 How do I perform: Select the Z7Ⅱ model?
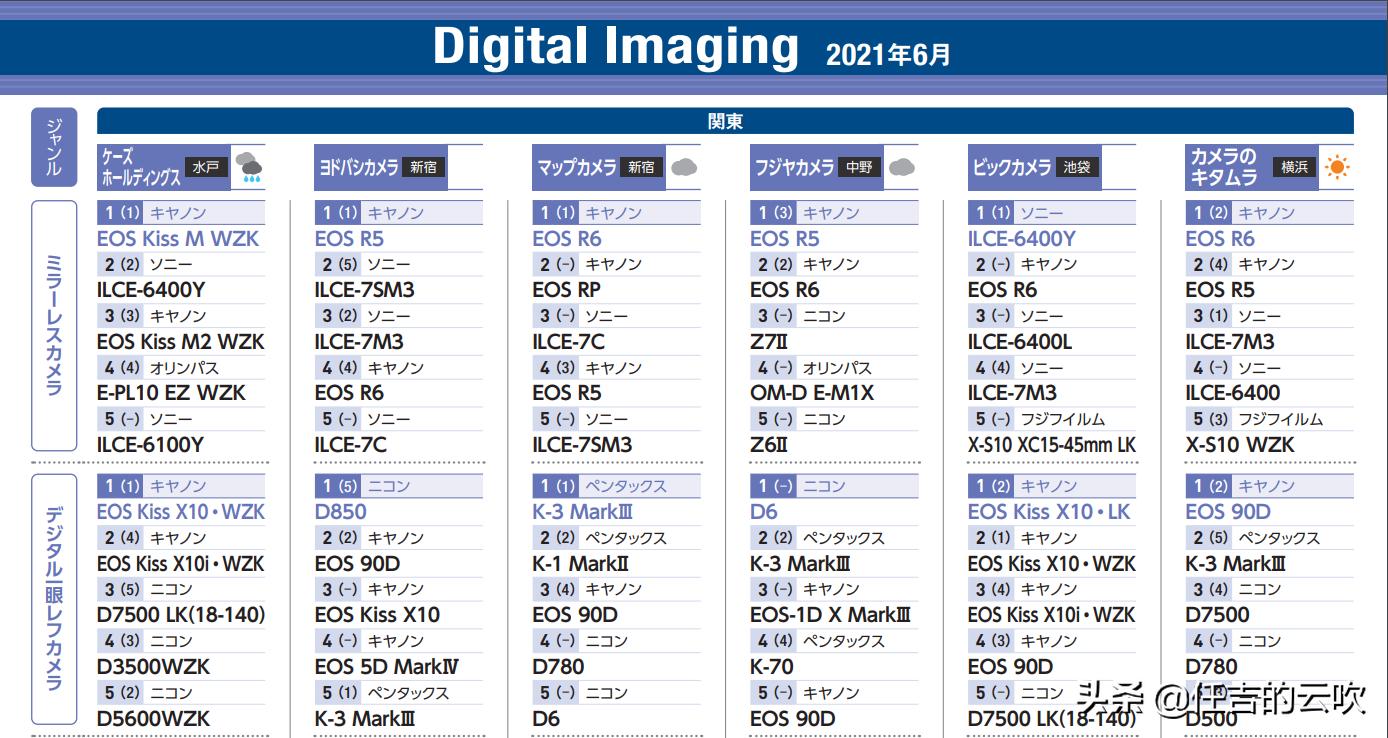pyautogui.click(x=768, y=342)
